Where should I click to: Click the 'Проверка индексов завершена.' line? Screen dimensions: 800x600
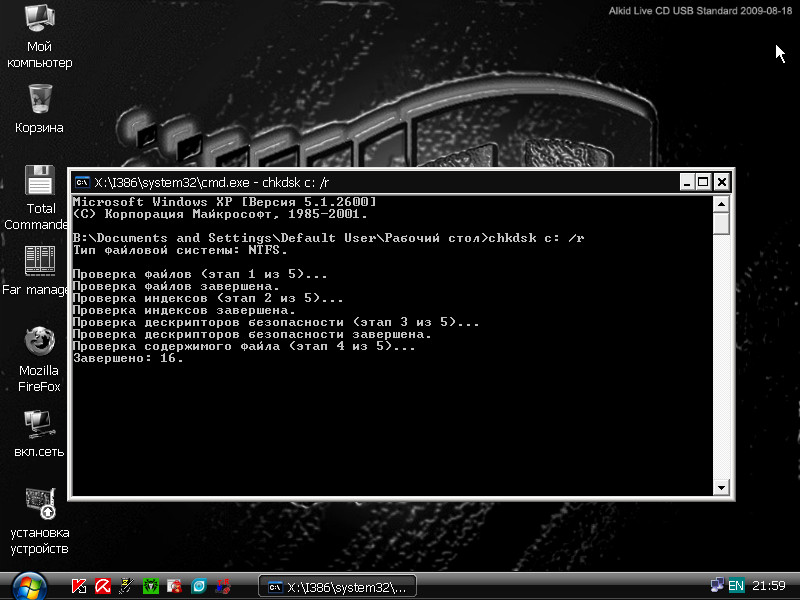184,310
